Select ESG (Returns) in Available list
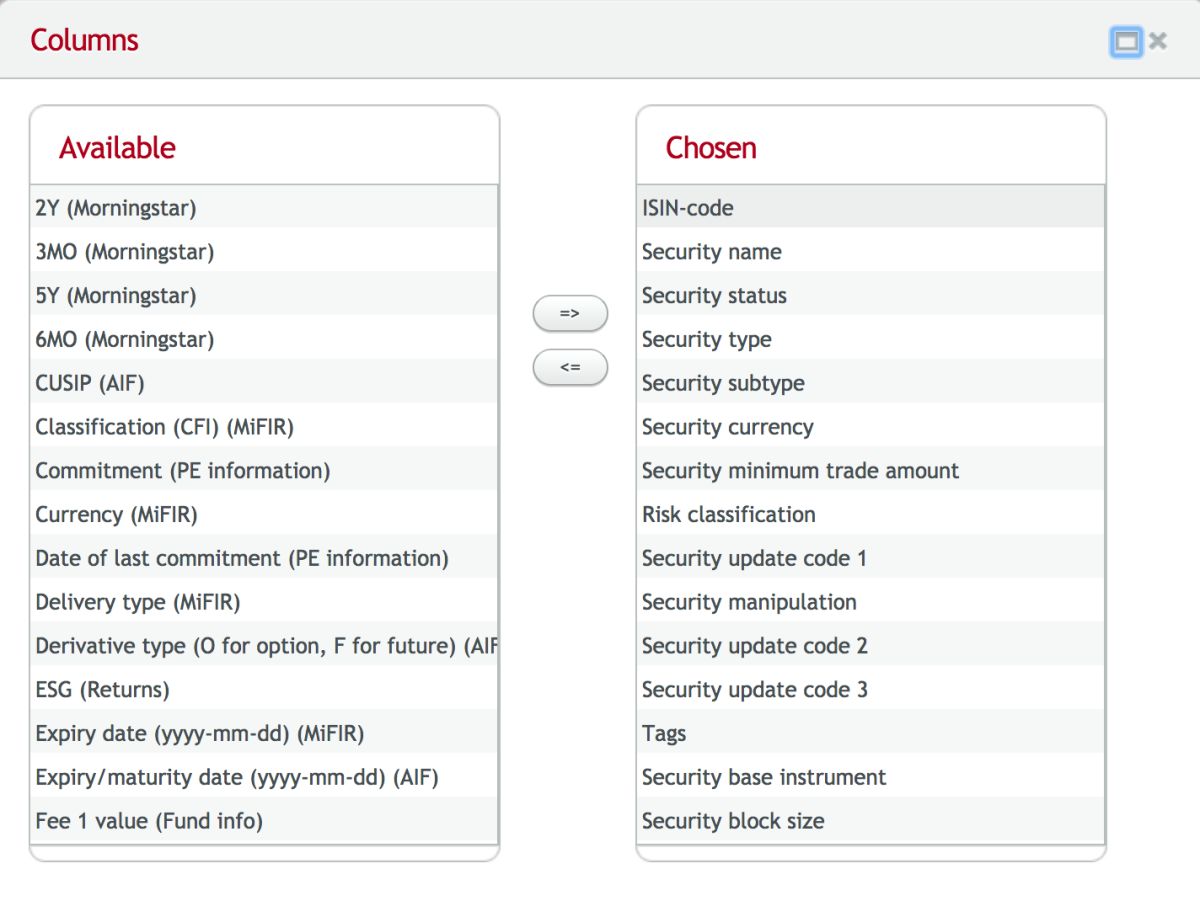This screenshot has width=1200, height=901. click(103, 690)
